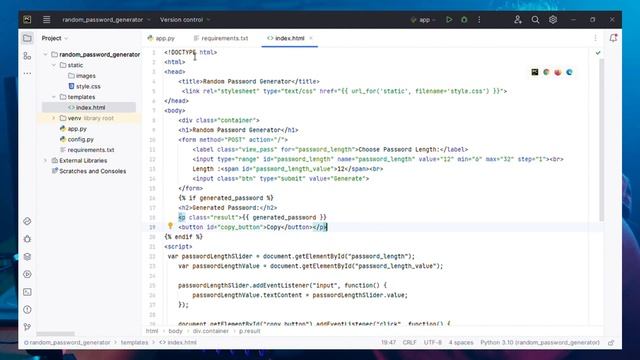Open Problems tool window icon
Screen dimensions: 640x360
point(27,310)
